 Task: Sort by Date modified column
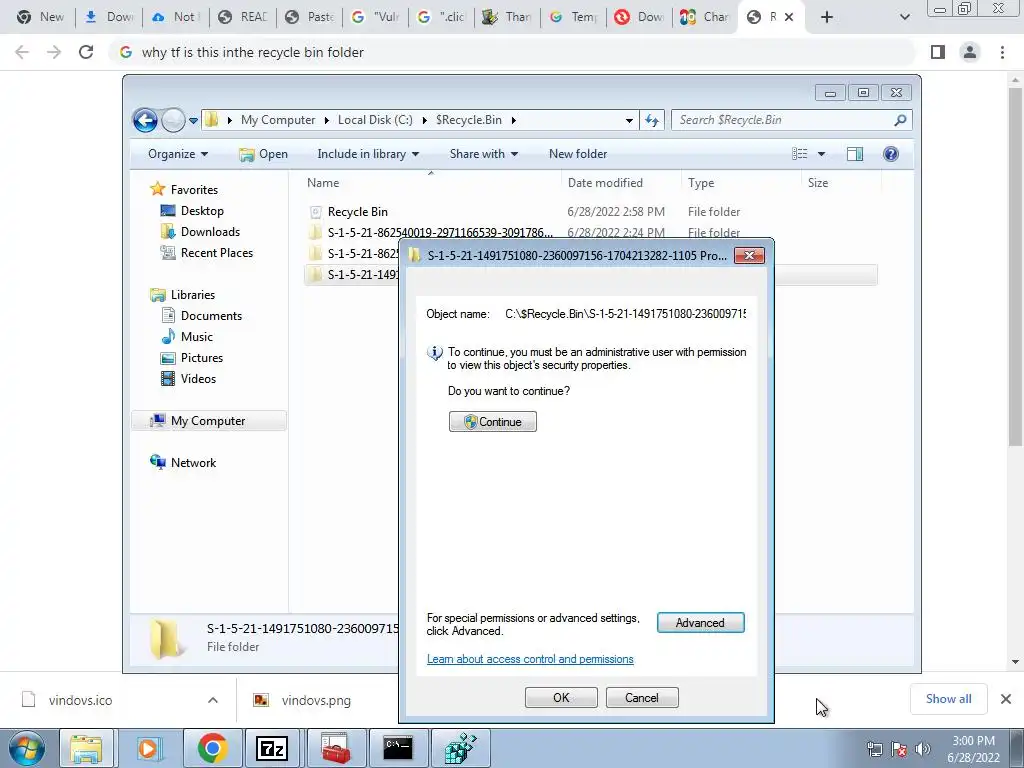(620, 183)
